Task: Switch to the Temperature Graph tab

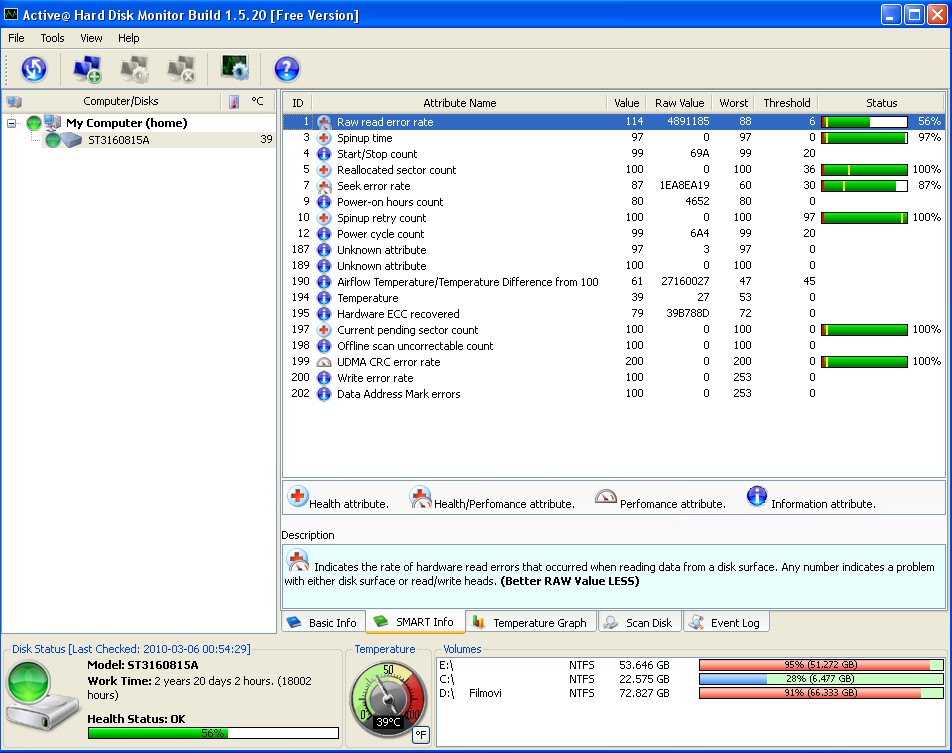Action: pyautogui.click(x=531, y=622)
